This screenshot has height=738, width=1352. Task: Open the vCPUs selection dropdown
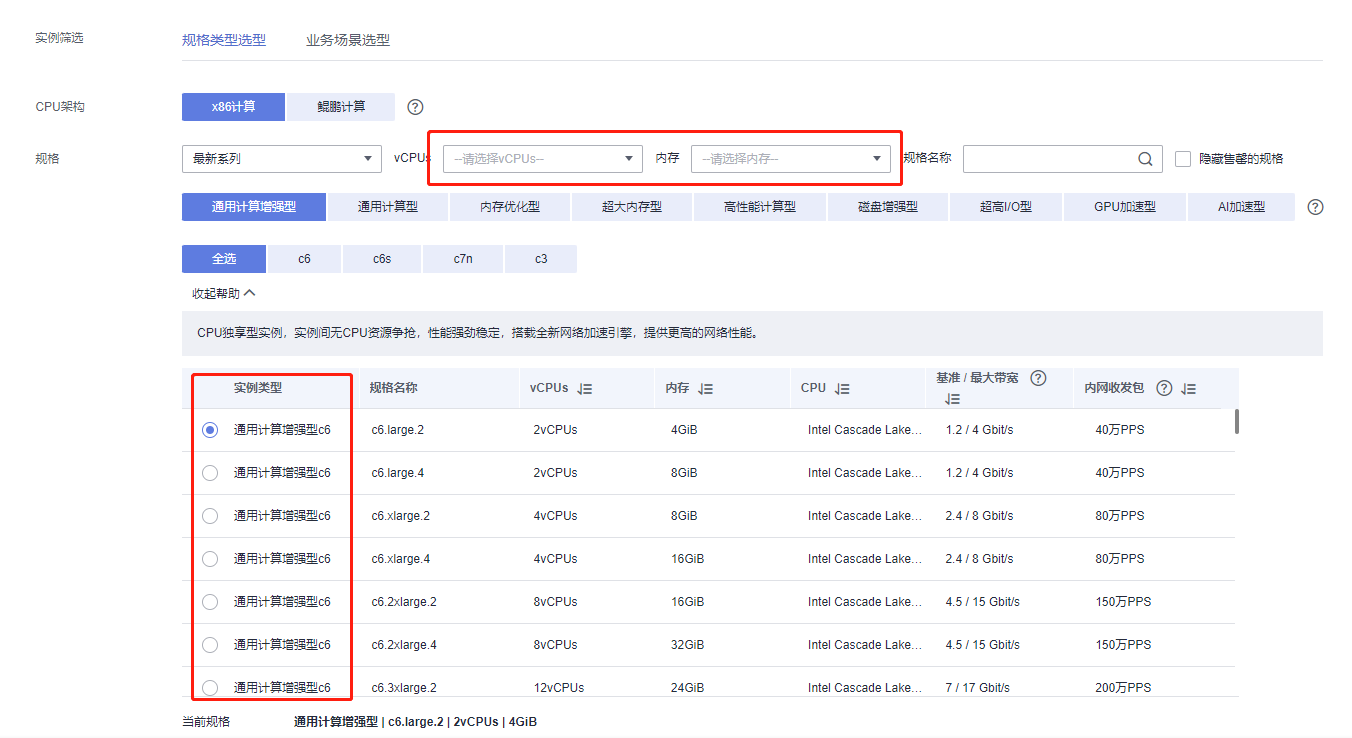pyautogui.click(x=540, y=158)
